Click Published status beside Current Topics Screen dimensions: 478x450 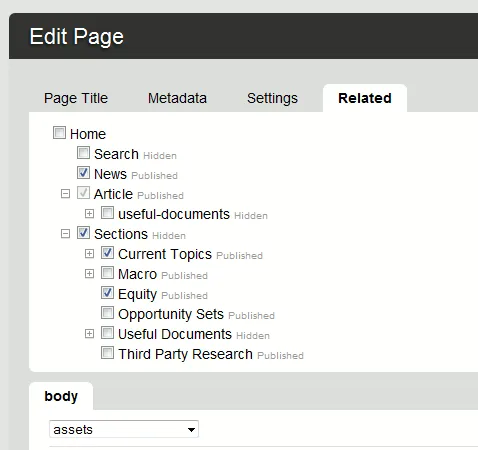[240, 256]
